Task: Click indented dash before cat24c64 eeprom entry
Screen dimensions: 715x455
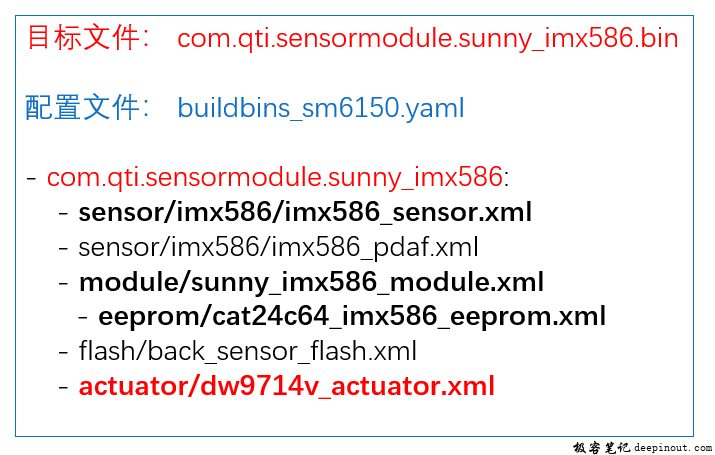Action: click(x=83, y=318)
